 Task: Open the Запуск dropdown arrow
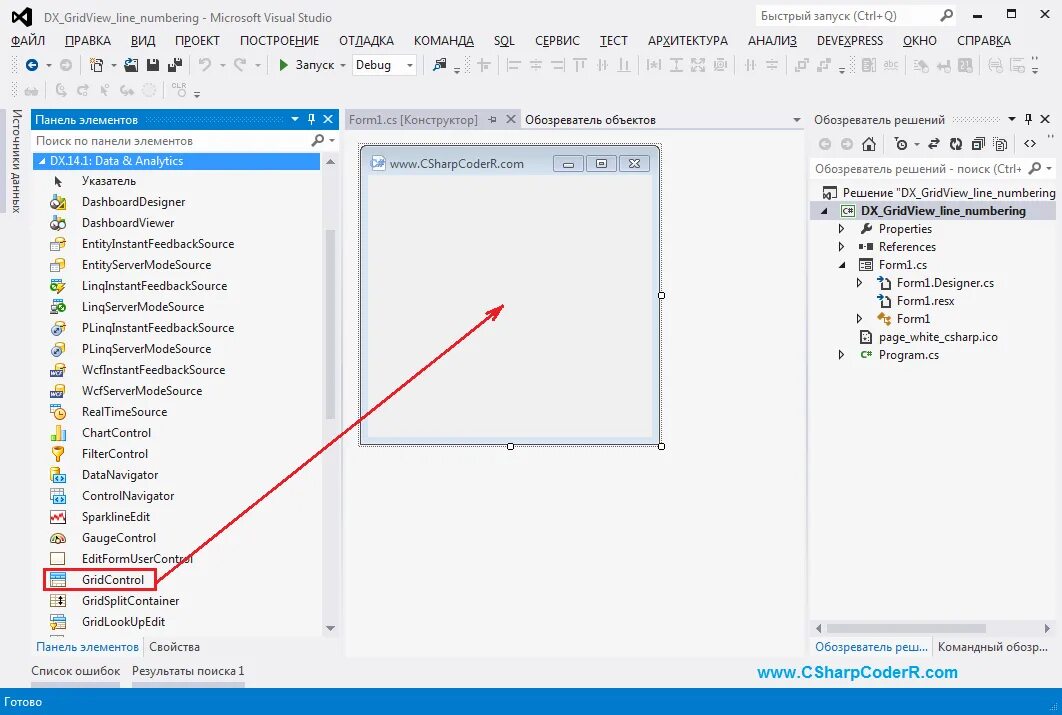(x=343, y=66)
